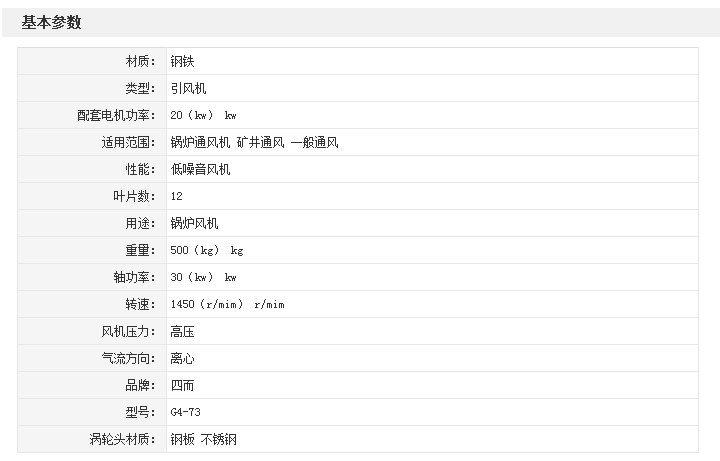Screen dimensions: 720x461
Task: Select the 材质 value 钢铁
Action: click(x=183, y=62)
